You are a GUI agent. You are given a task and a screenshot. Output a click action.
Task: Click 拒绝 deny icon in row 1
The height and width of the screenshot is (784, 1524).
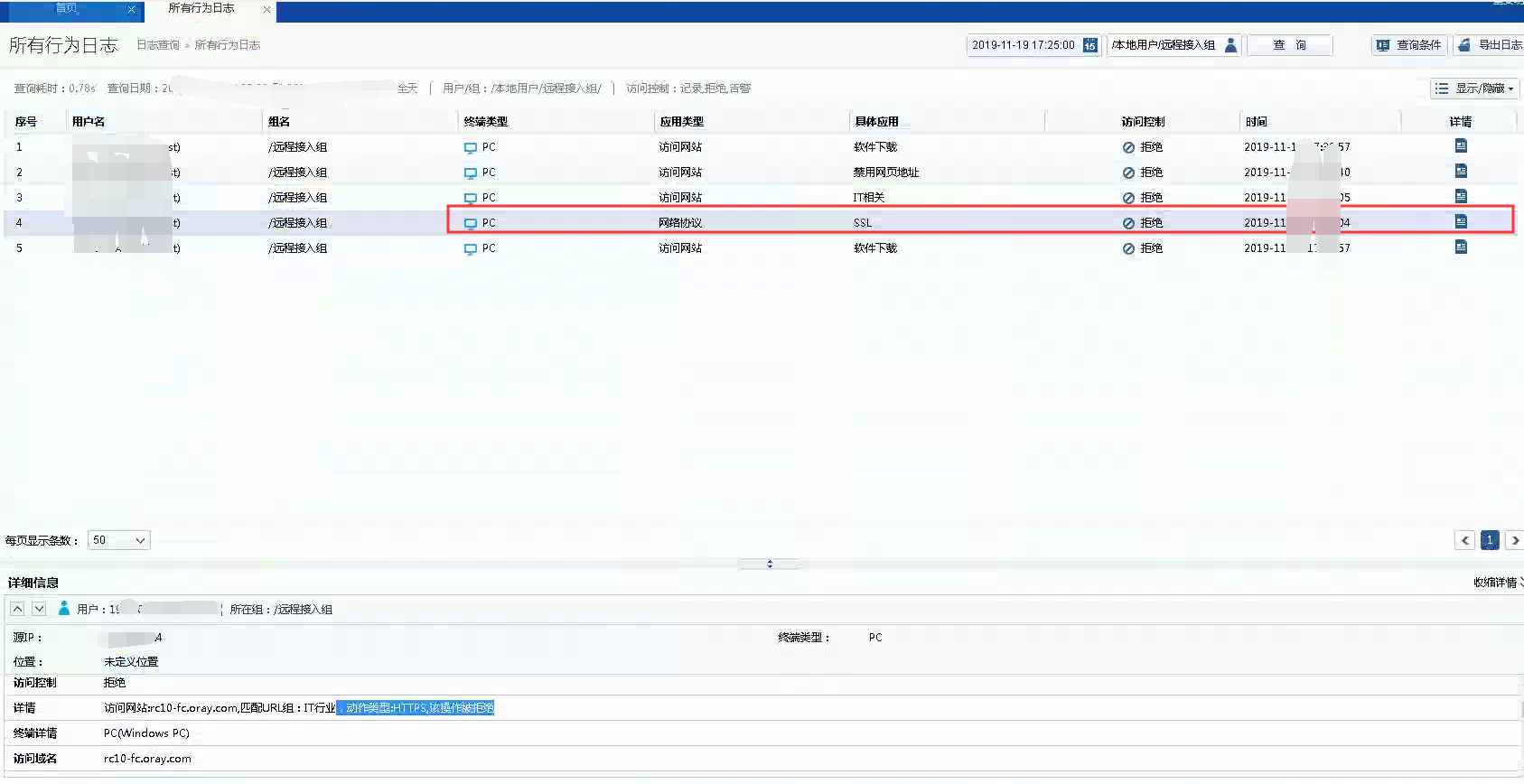[1128, 147]
